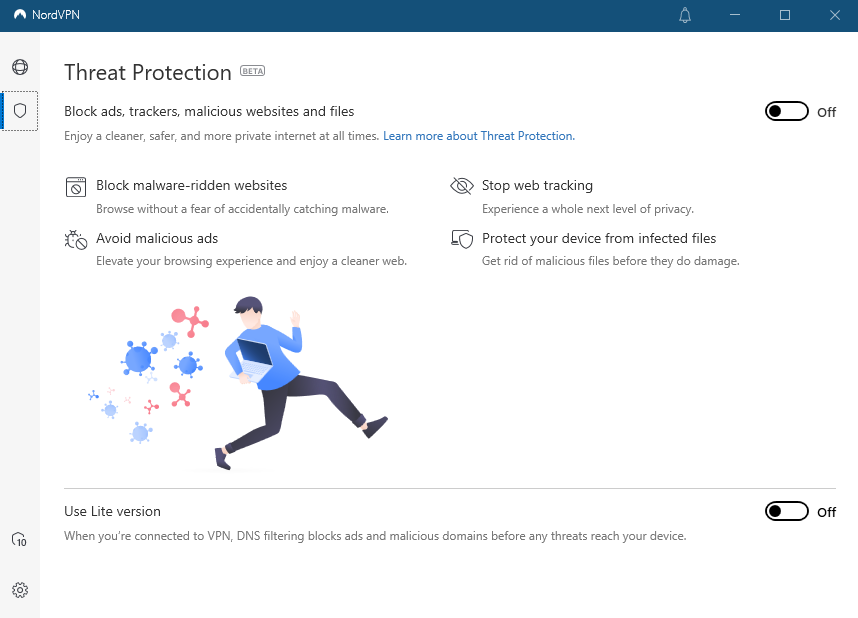This screenshot has width=858, height=618.
Task: Click the BETA badge next to the title
Action: pyautogui.click(x=252, y=70)
